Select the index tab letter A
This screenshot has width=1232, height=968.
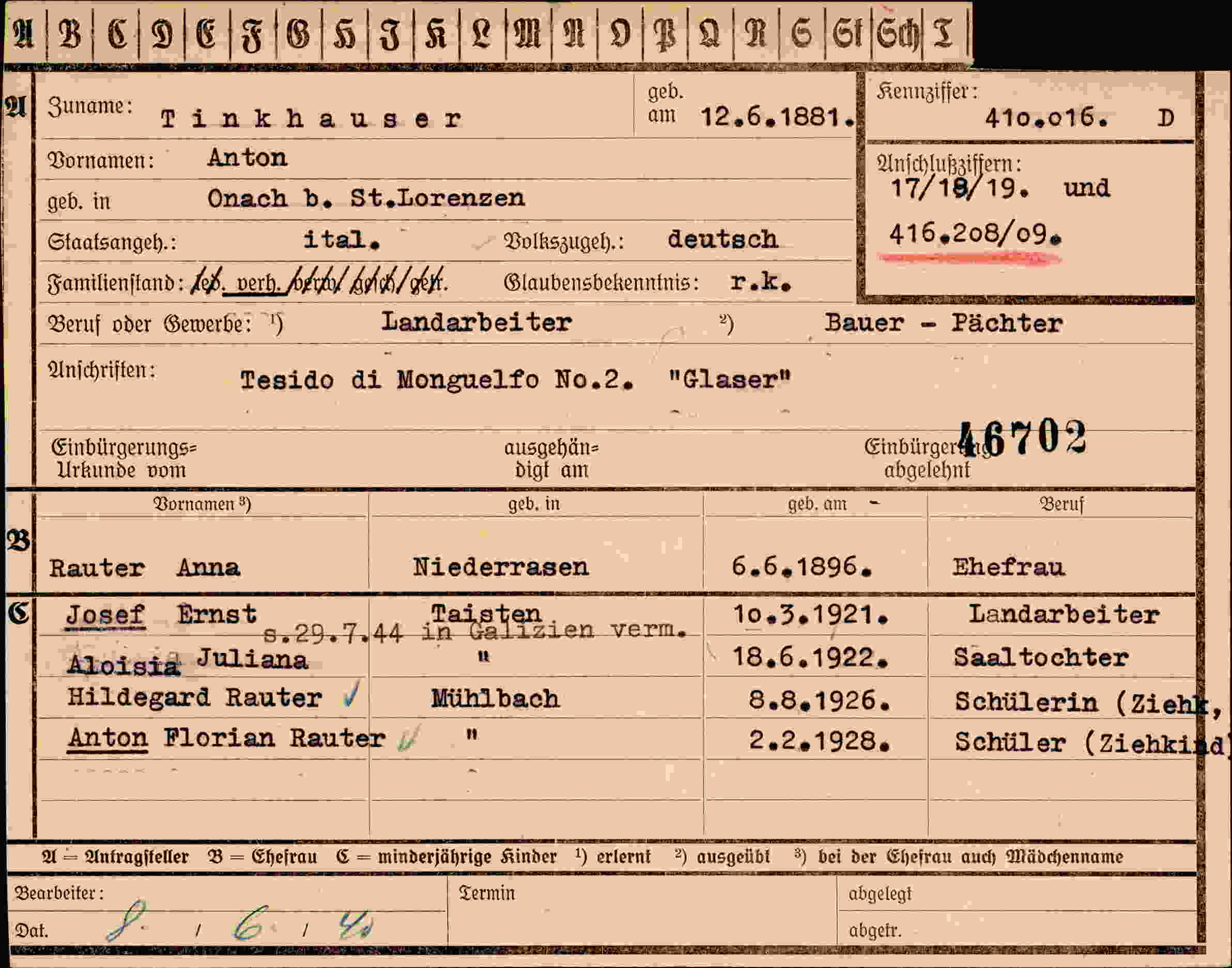pos(24,35)
